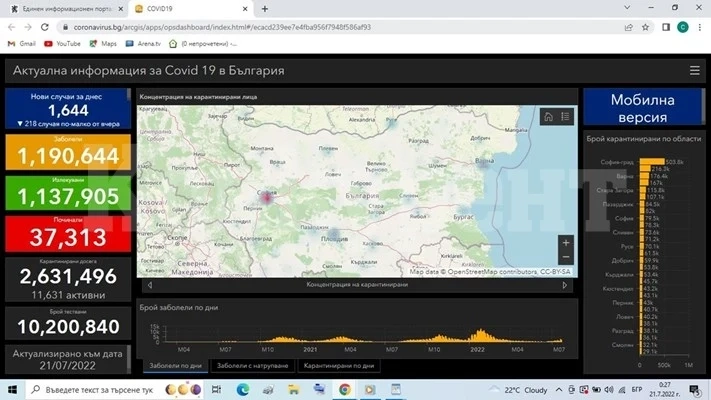
Task: Open a new browser tab
Action: tap(264, 9)
